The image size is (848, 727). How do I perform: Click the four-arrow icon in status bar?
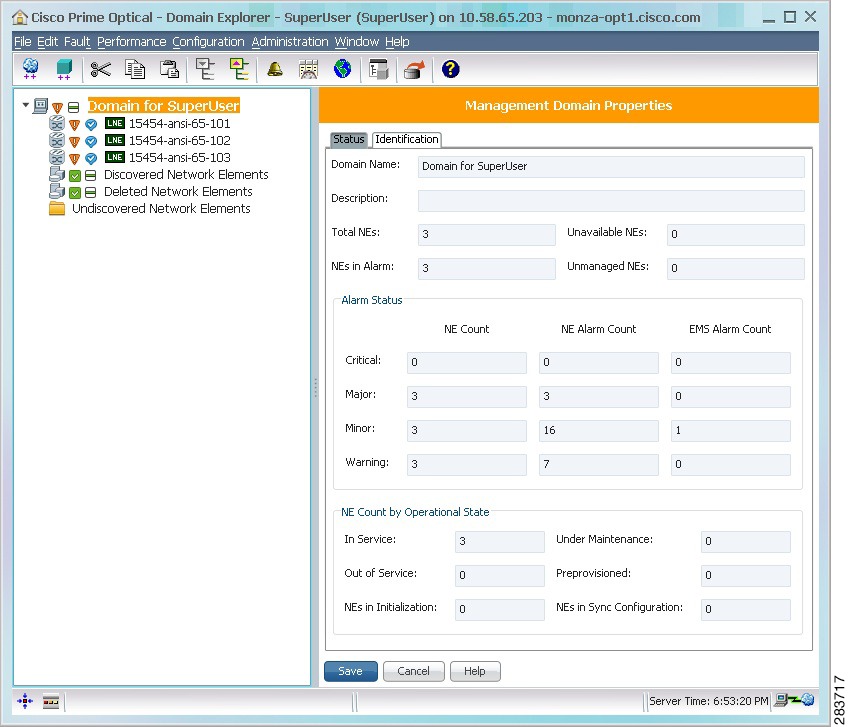click(x=25, y=702)
